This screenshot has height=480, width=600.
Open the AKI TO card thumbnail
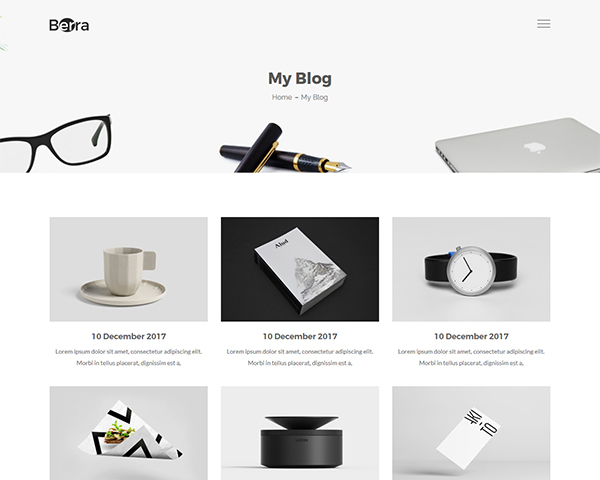[x=471, y=433]
